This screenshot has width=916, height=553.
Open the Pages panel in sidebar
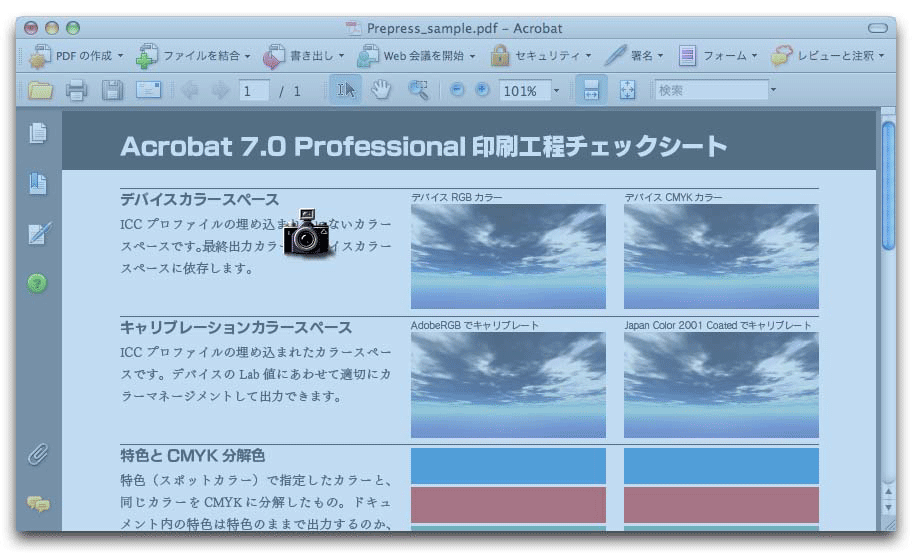pos(38,133)
